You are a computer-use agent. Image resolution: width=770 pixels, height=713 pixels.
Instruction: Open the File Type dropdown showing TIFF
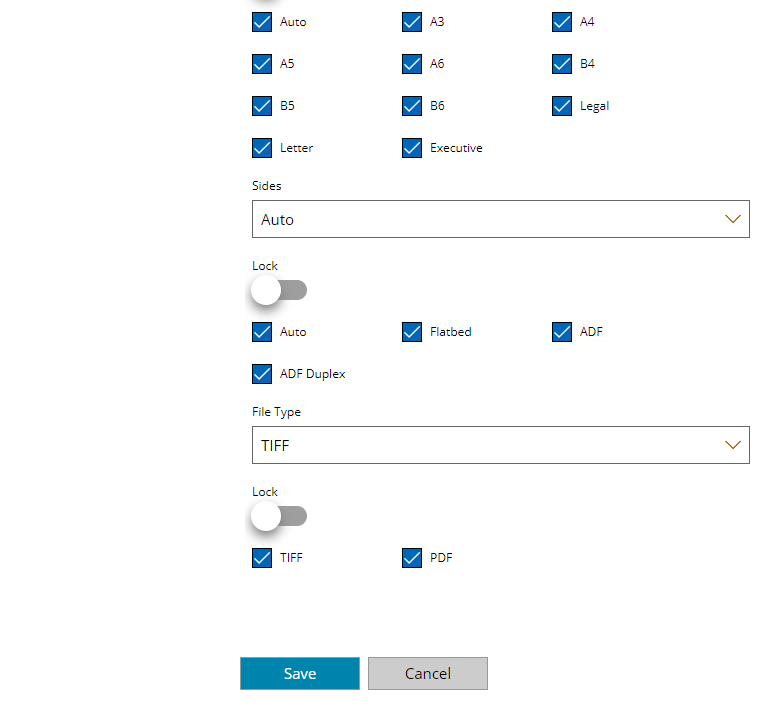click(500, 445)
